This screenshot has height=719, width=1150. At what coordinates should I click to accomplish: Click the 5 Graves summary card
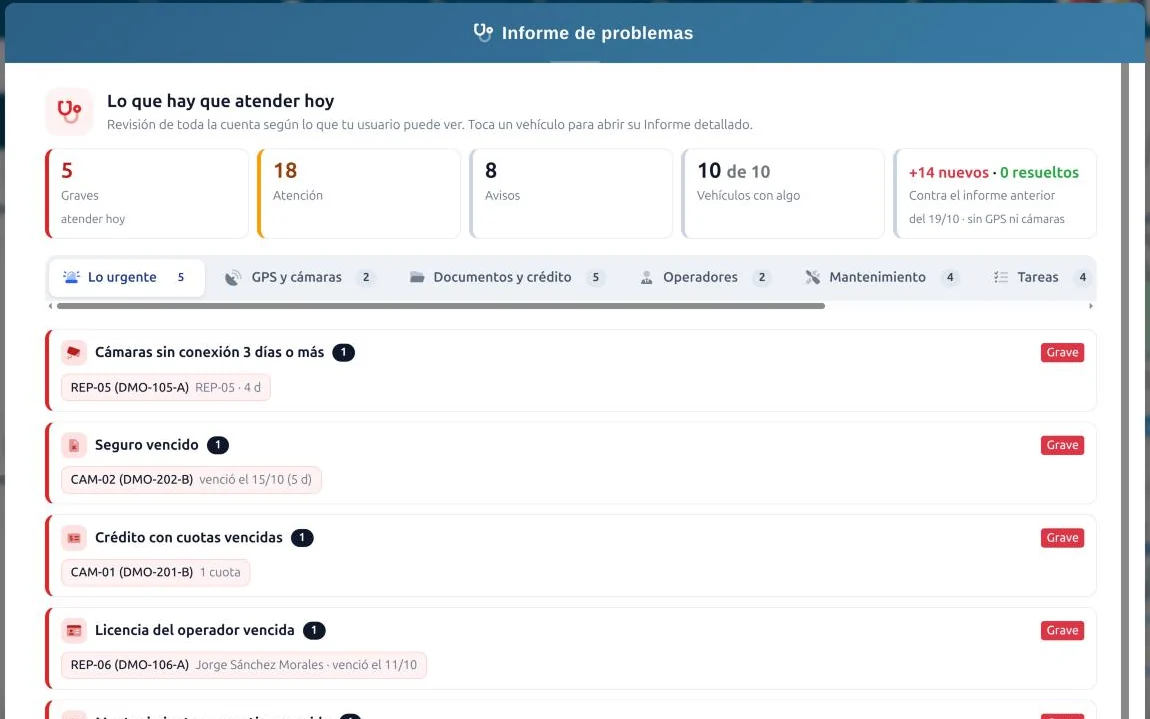[147, 194]
